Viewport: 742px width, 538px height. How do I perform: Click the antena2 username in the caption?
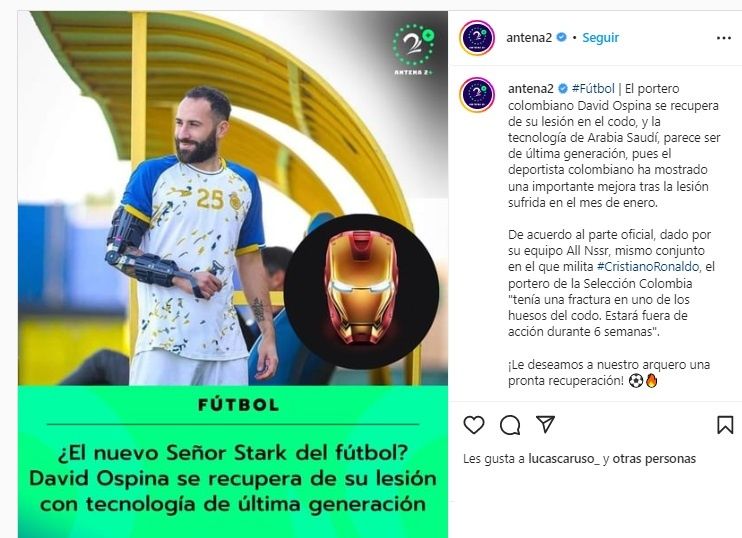530,88
